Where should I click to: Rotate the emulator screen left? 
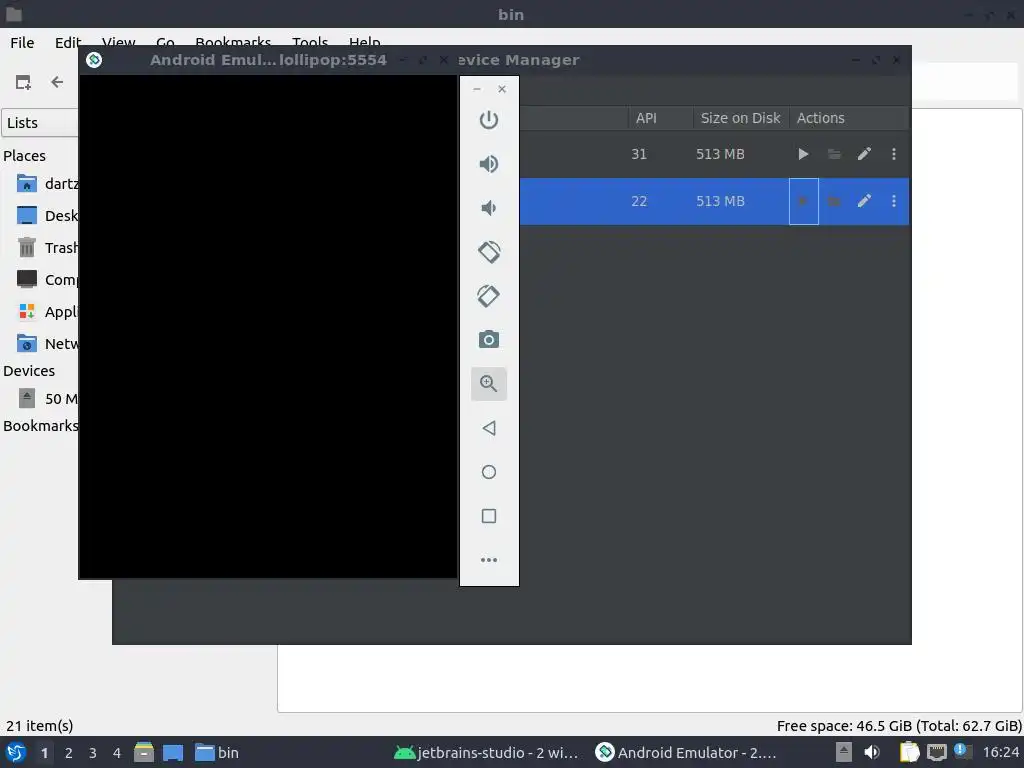(488, 252)
